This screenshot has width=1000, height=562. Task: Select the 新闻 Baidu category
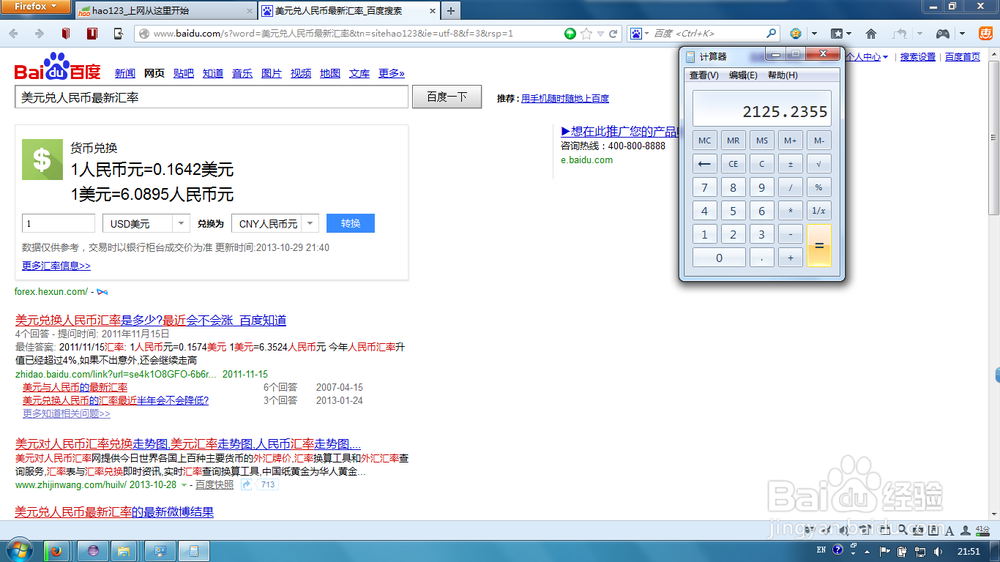click(125, 73)
